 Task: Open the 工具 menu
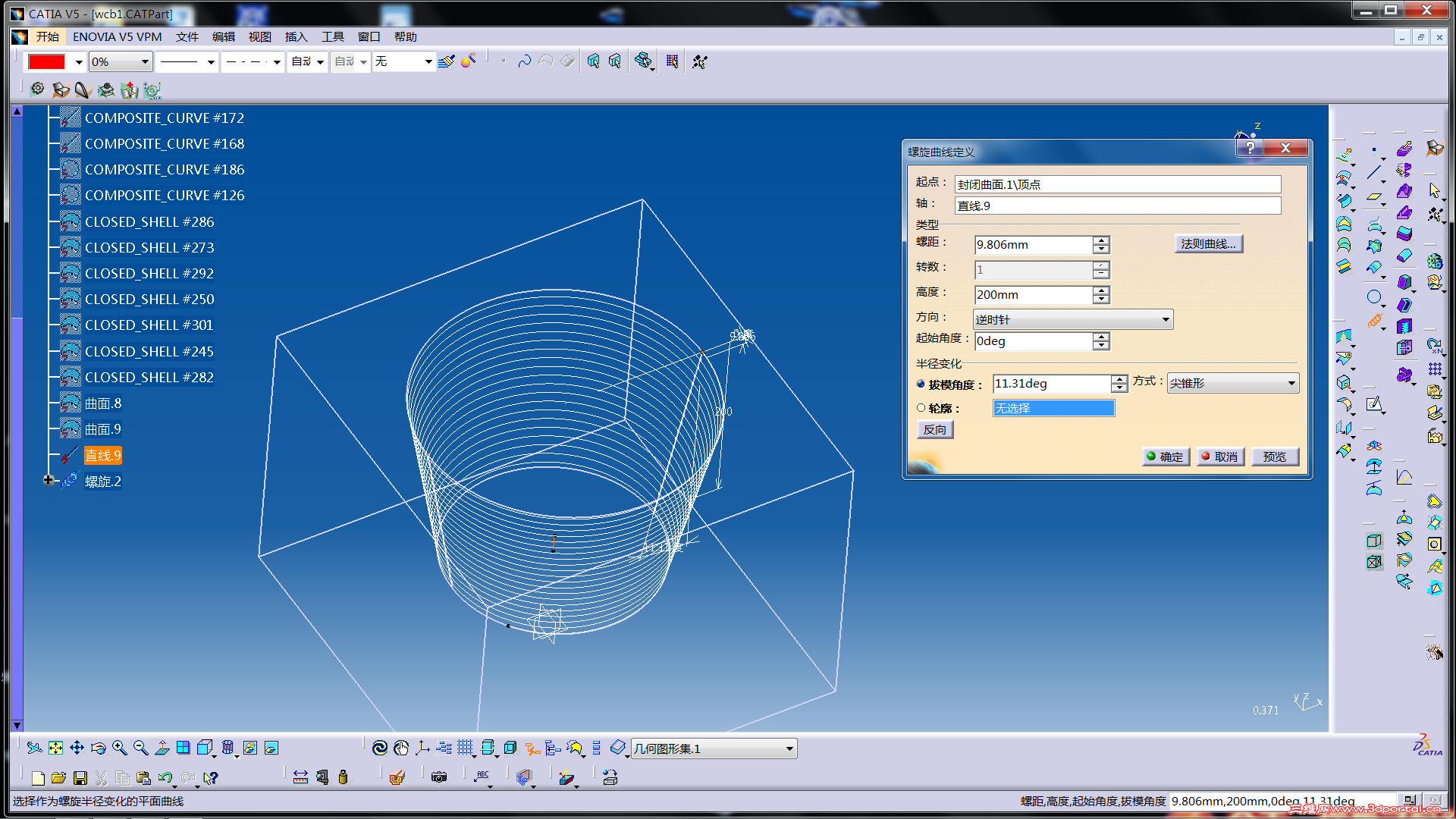[x=332, y=36]
